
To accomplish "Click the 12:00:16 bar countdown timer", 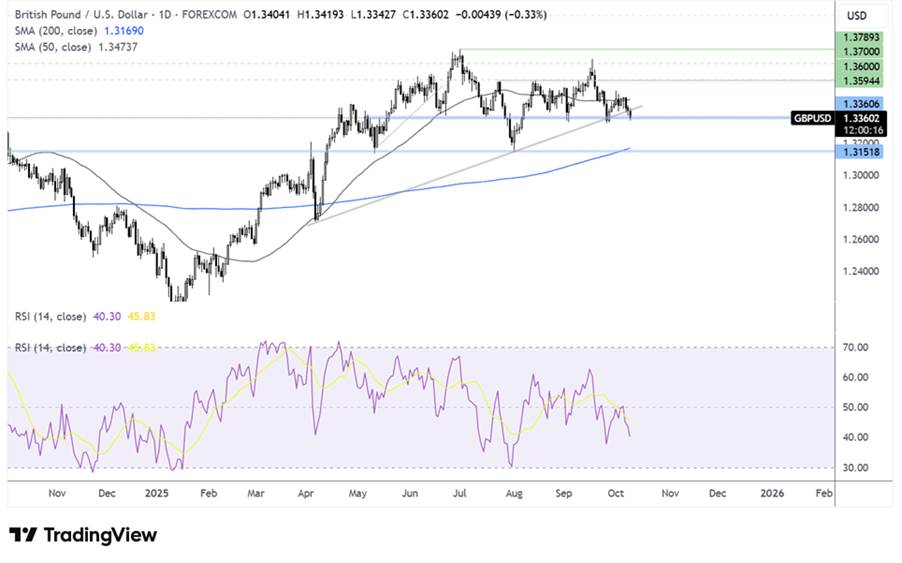I will [860, 130].
